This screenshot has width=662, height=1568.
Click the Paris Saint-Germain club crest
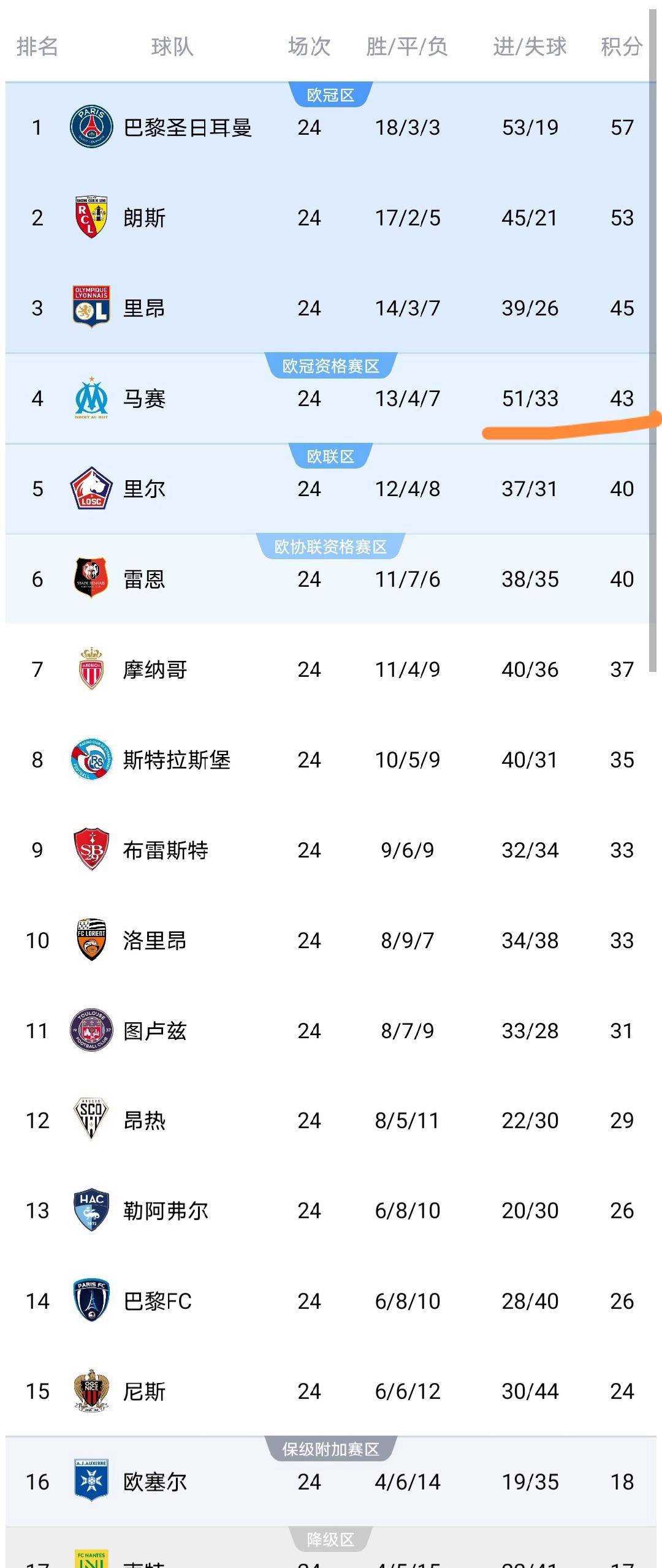tap(91, 127)
